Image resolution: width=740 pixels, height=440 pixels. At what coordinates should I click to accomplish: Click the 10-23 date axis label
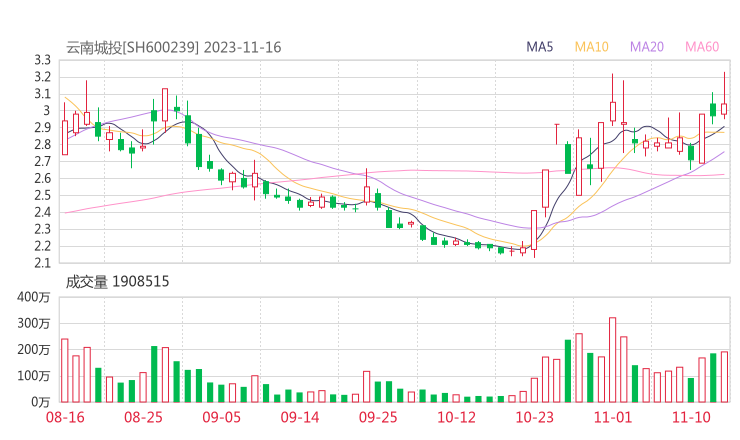point(534,417)
